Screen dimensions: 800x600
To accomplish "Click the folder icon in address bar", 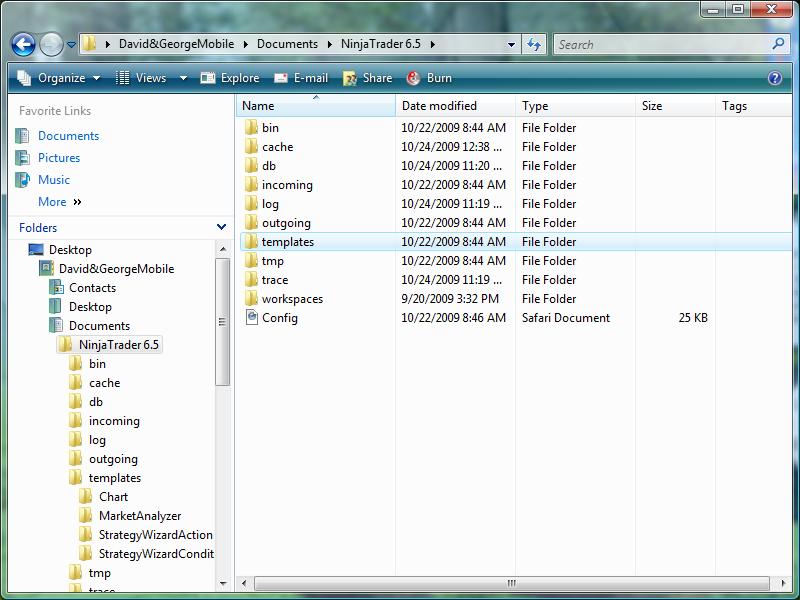I will (x=90, y=44).
